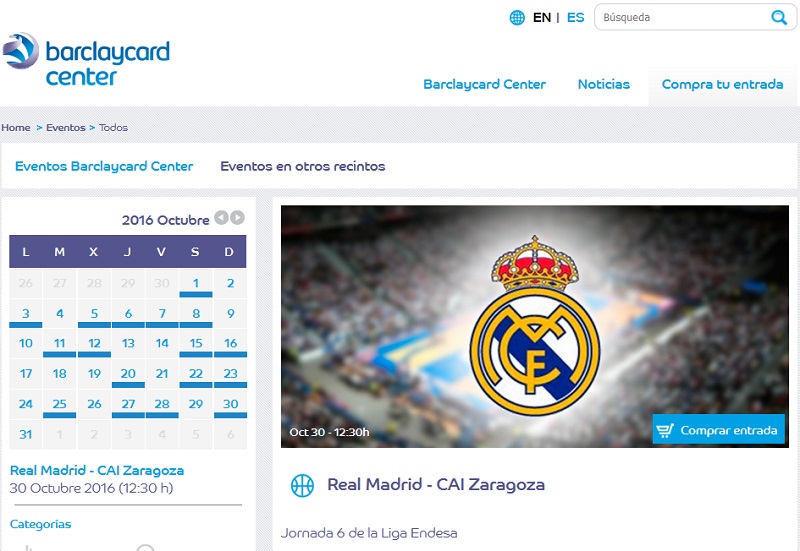Screen dimensions: 800x551
Task: Switch language to ES
Action: pyautogui.click(x=576, y=18)
